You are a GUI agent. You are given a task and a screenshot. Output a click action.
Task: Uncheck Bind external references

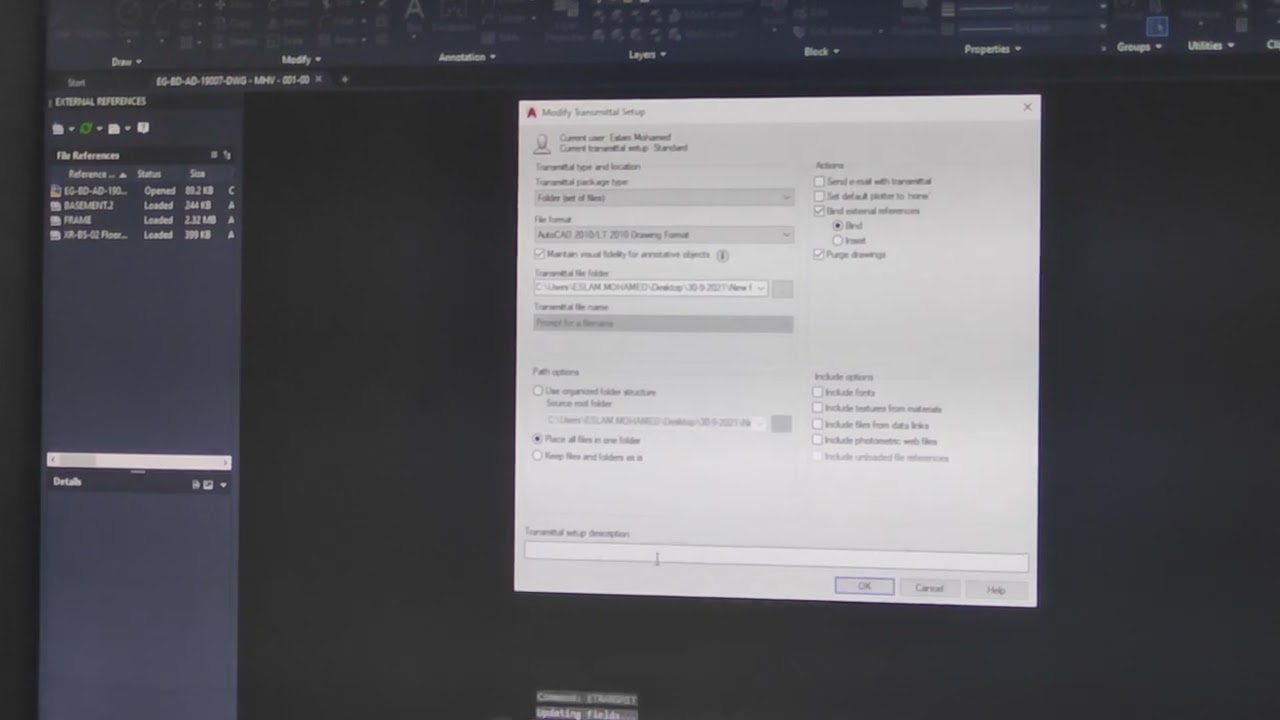[x=819, y=211]
